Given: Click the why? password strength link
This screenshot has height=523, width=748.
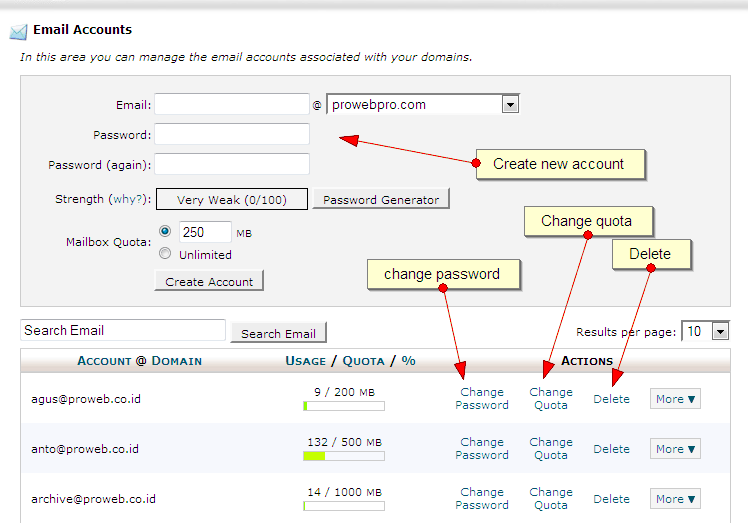Looking at the screenshot, I should (128, 199).
